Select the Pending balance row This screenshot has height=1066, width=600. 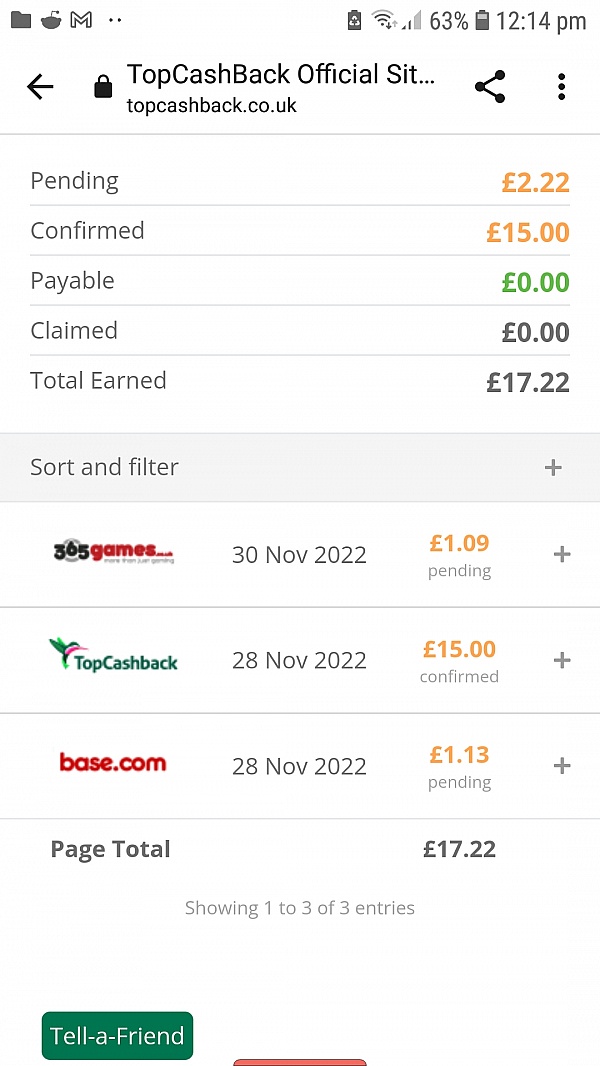point(300,181)
